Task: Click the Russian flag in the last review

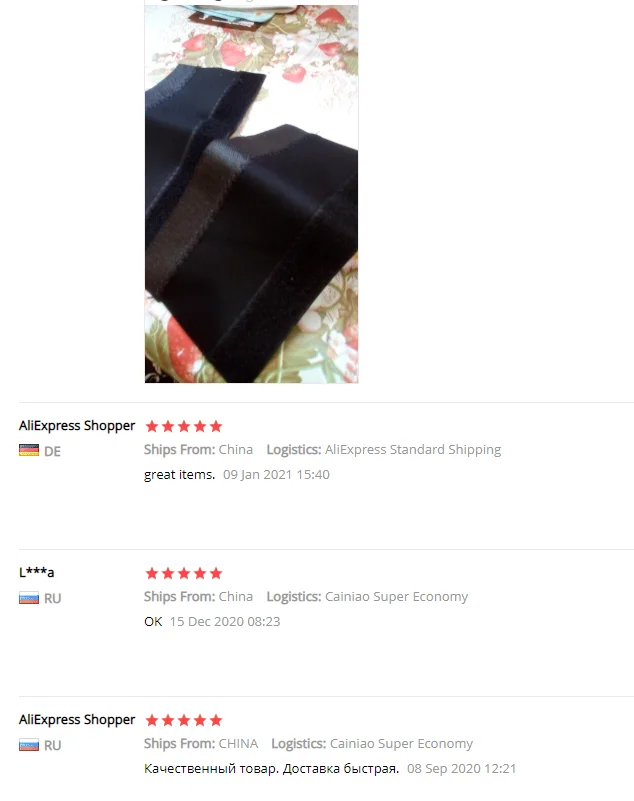Action: point(29,745)
